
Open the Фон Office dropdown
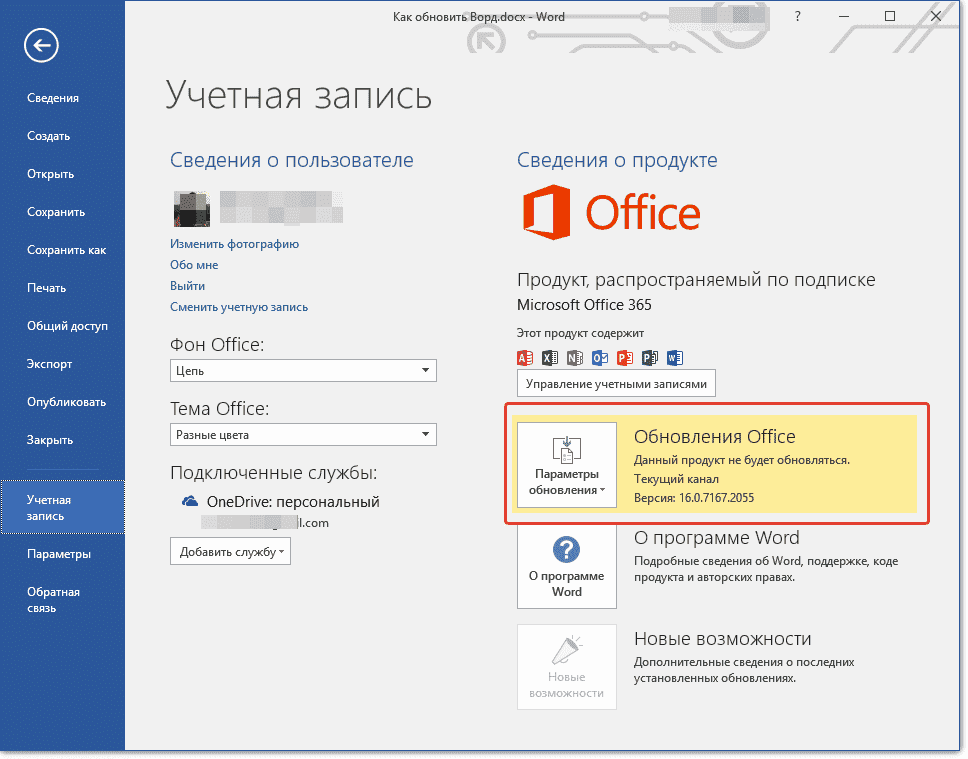tap(303, 371)
